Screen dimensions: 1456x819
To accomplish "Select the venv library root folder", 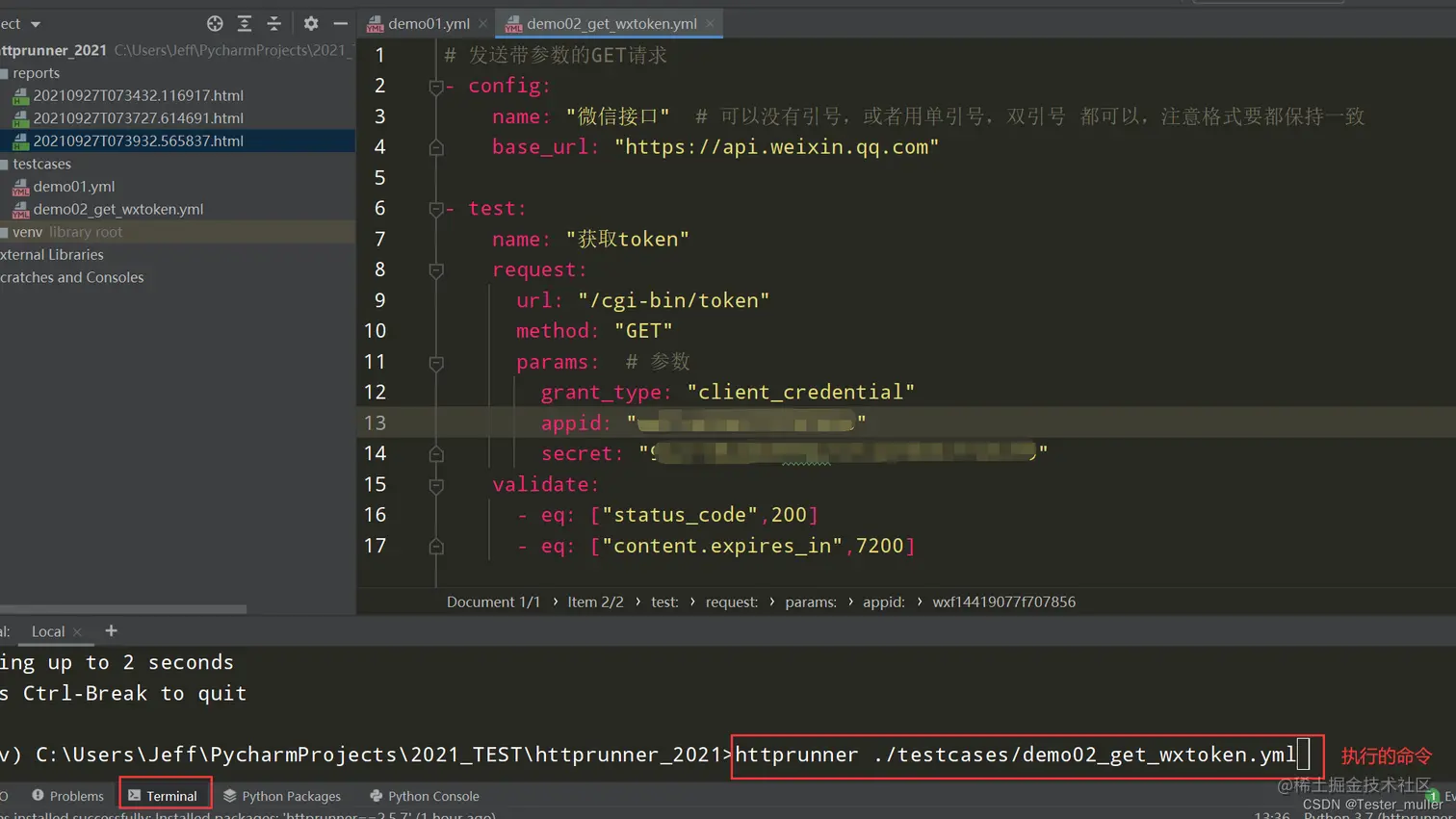I will tap(67, 232).
